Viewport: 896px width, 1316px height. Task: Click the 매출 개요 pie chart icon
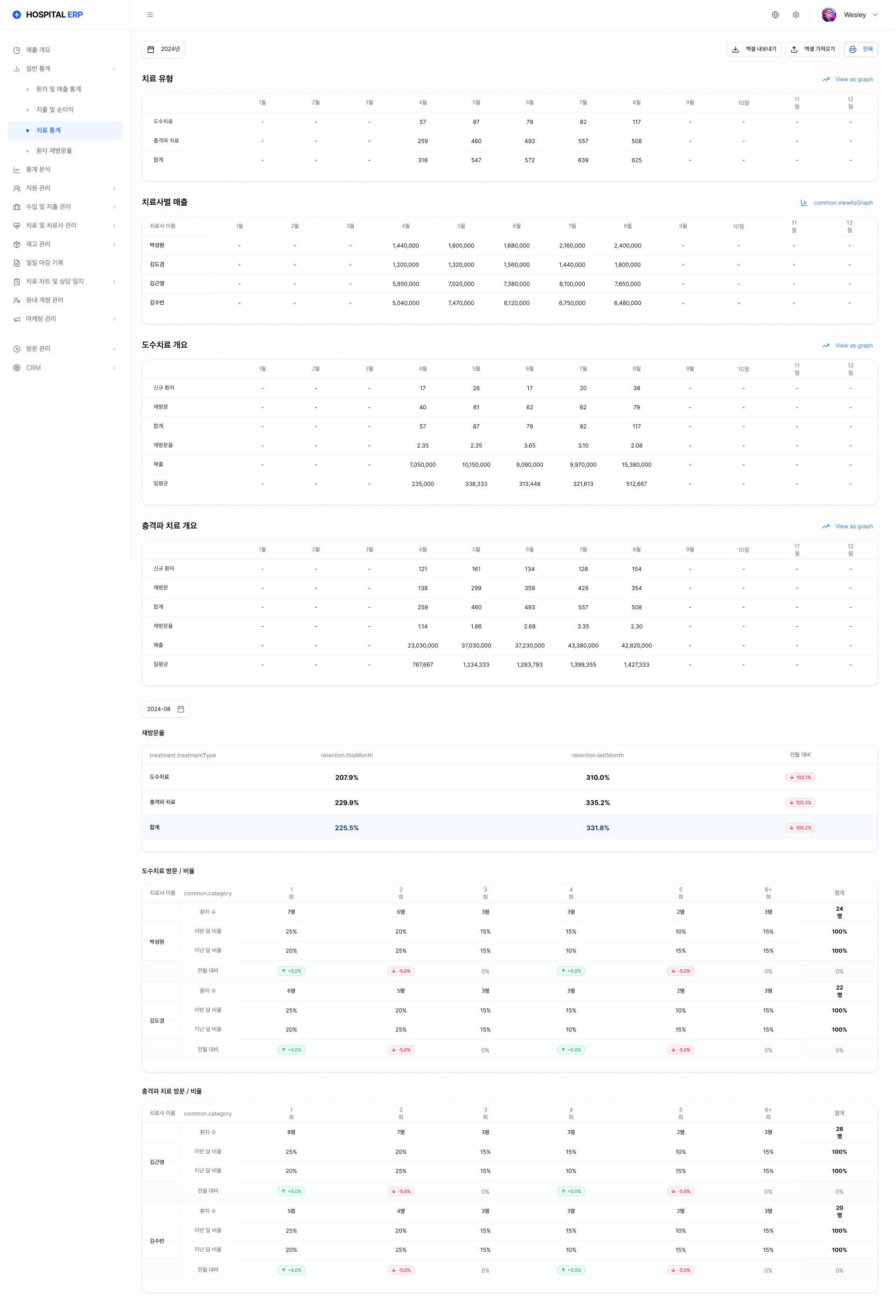pos(16,50)
